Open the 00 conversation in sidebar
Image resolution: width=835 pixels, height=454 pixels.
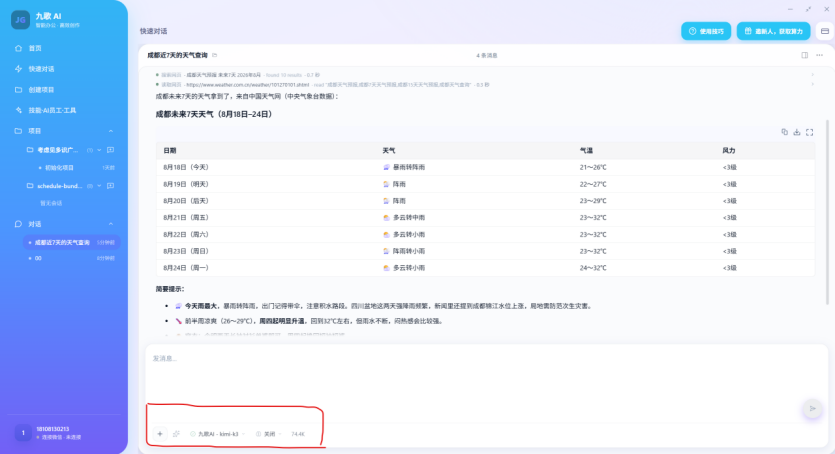38,258
